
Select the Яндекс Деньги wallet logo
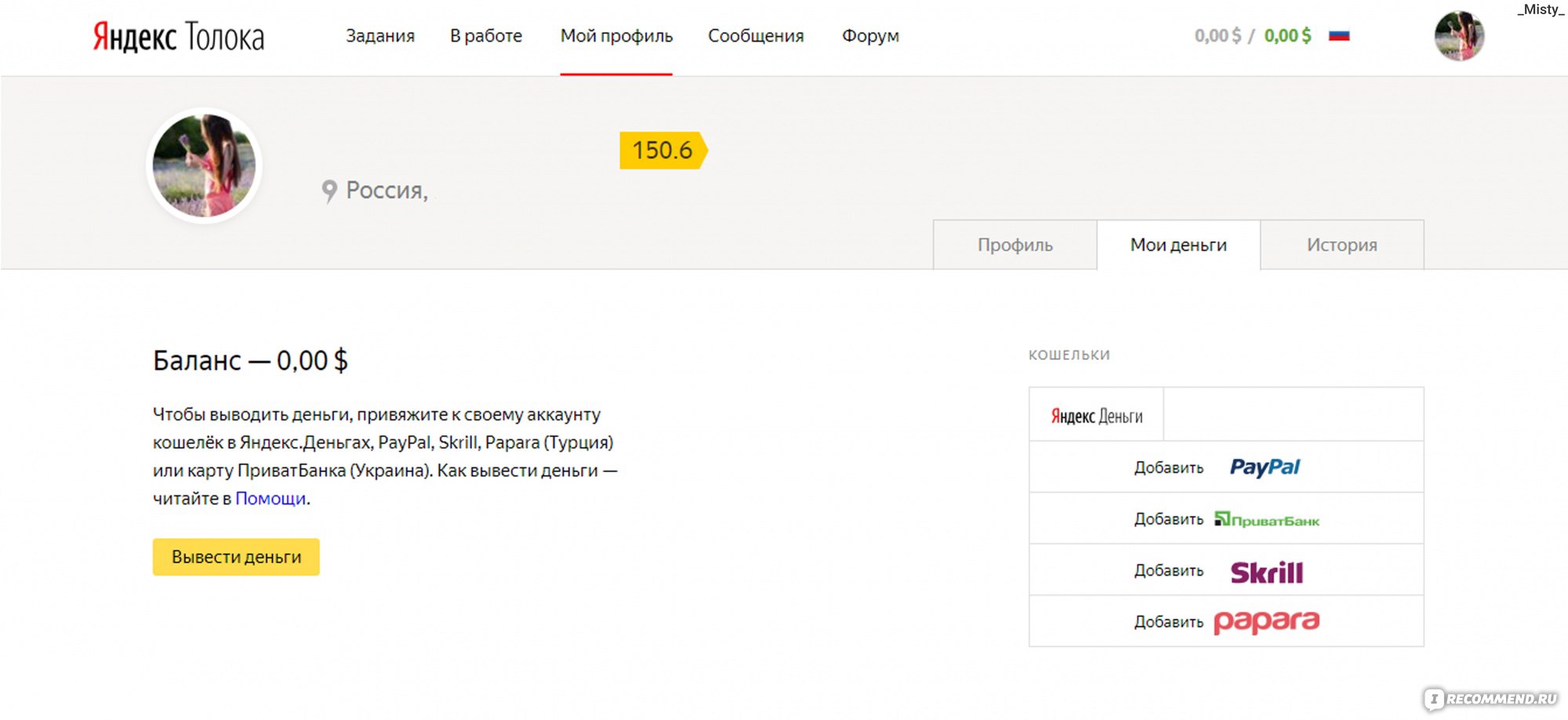click(1096, 415)
